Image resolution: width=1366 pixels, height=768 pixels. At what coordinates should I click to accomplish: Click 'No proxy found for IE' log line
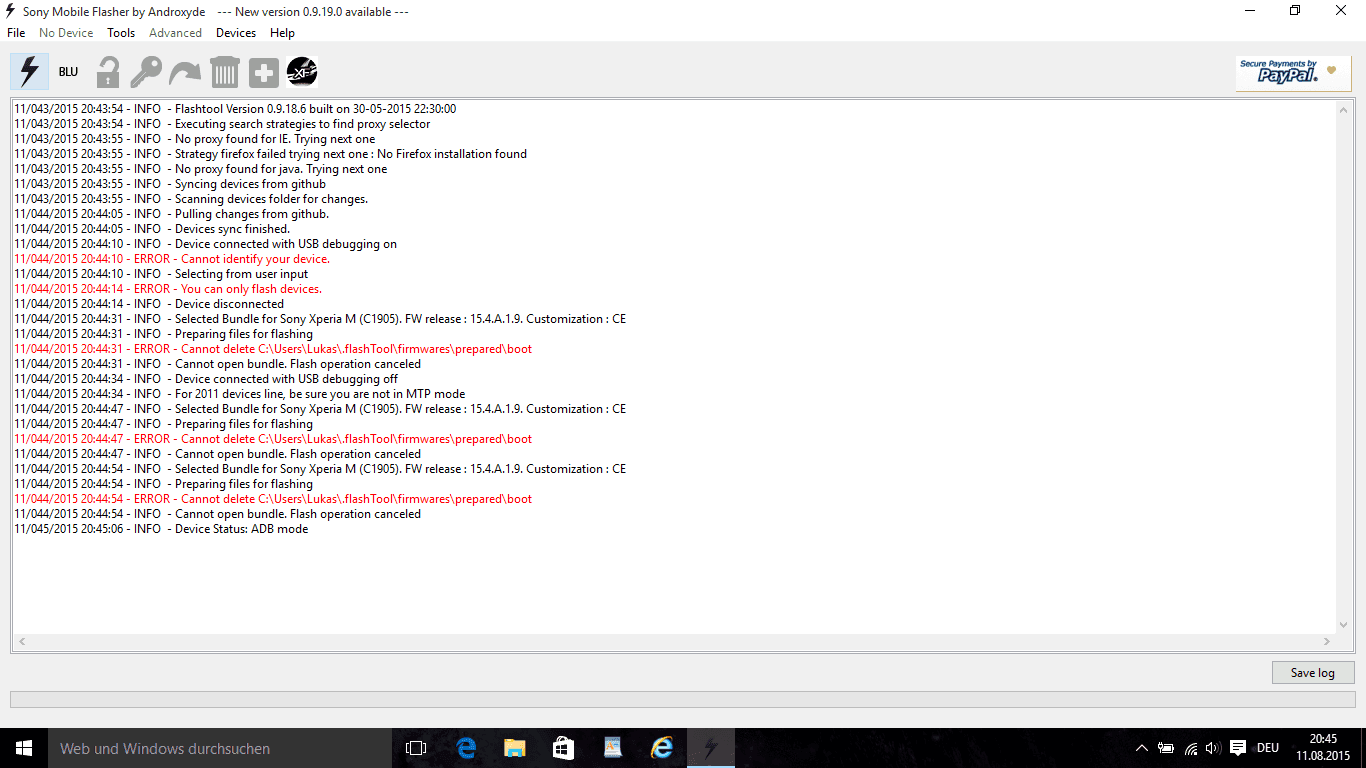[195, 139]
